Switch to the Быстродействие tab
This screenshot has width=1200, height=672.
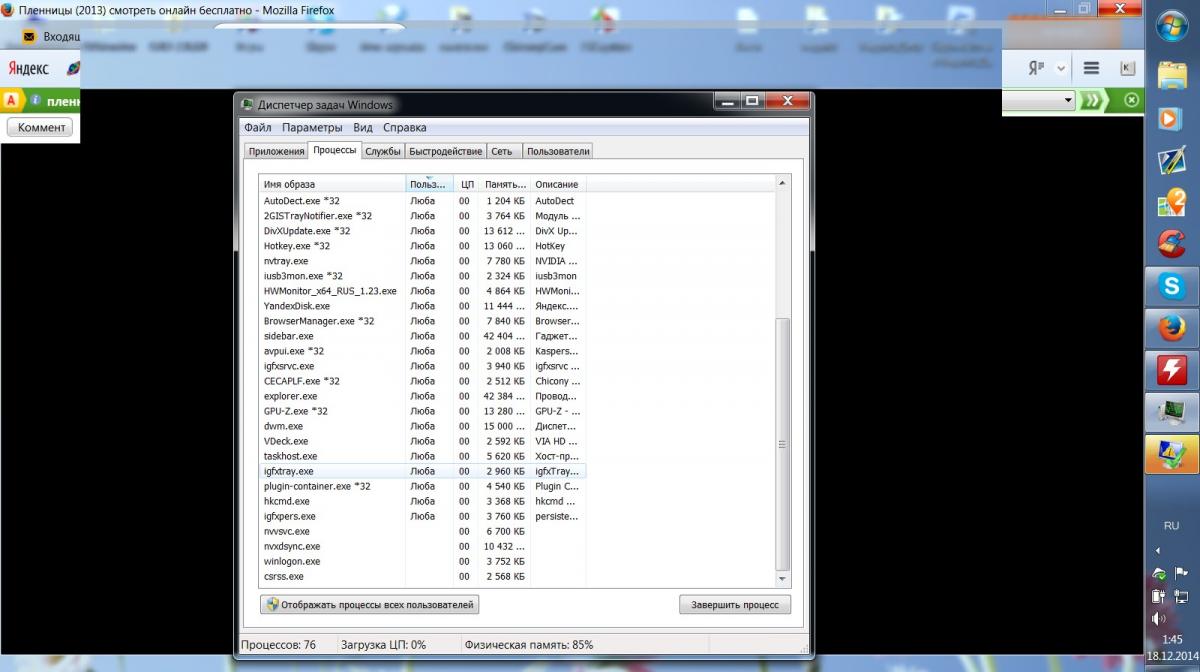click(x=445, y=151)
